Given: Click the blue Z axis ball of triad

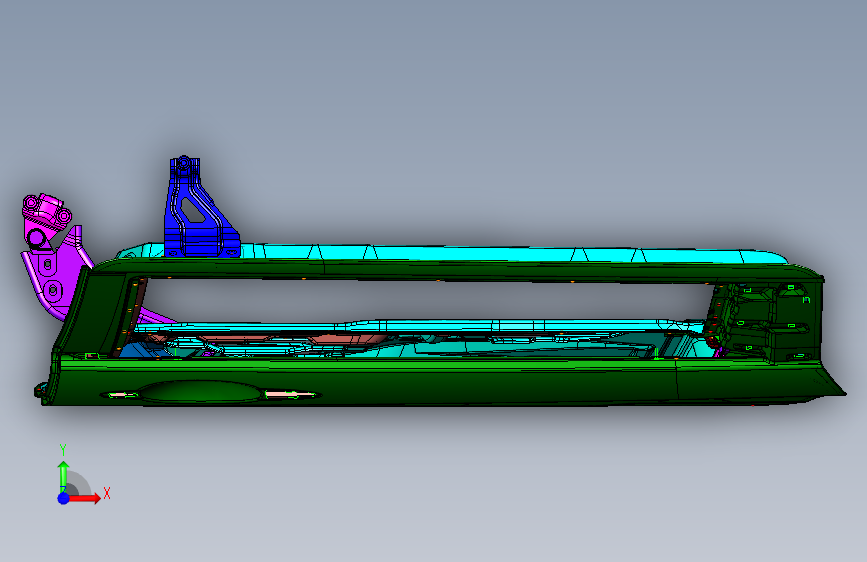Looking at the screenshot, I should tap(64, 498).
